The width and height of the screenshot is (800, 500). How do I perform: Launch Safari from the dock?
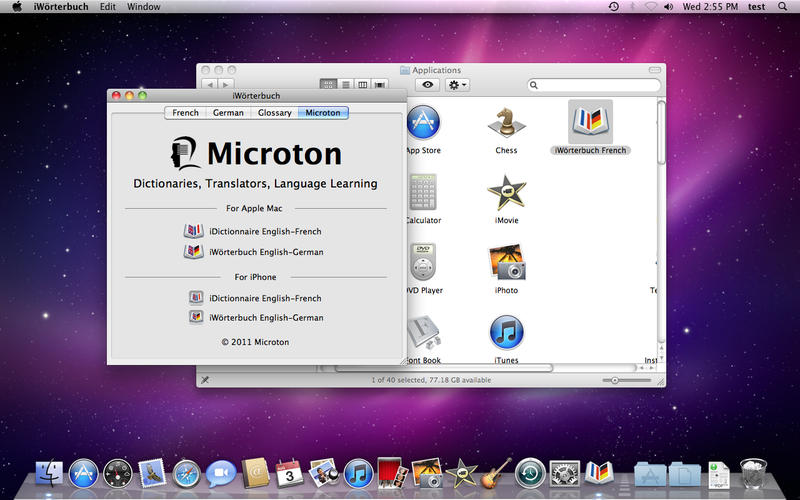point(186,473)
